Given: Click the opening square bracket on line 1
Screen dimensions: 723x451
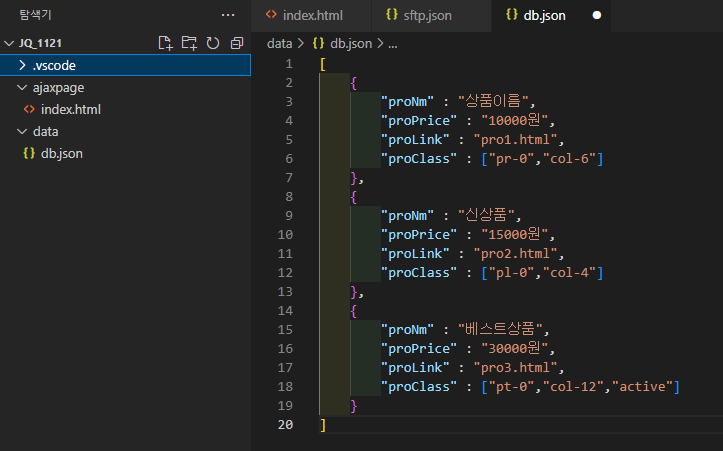Looking at the screenshot, I should point(323,64).
